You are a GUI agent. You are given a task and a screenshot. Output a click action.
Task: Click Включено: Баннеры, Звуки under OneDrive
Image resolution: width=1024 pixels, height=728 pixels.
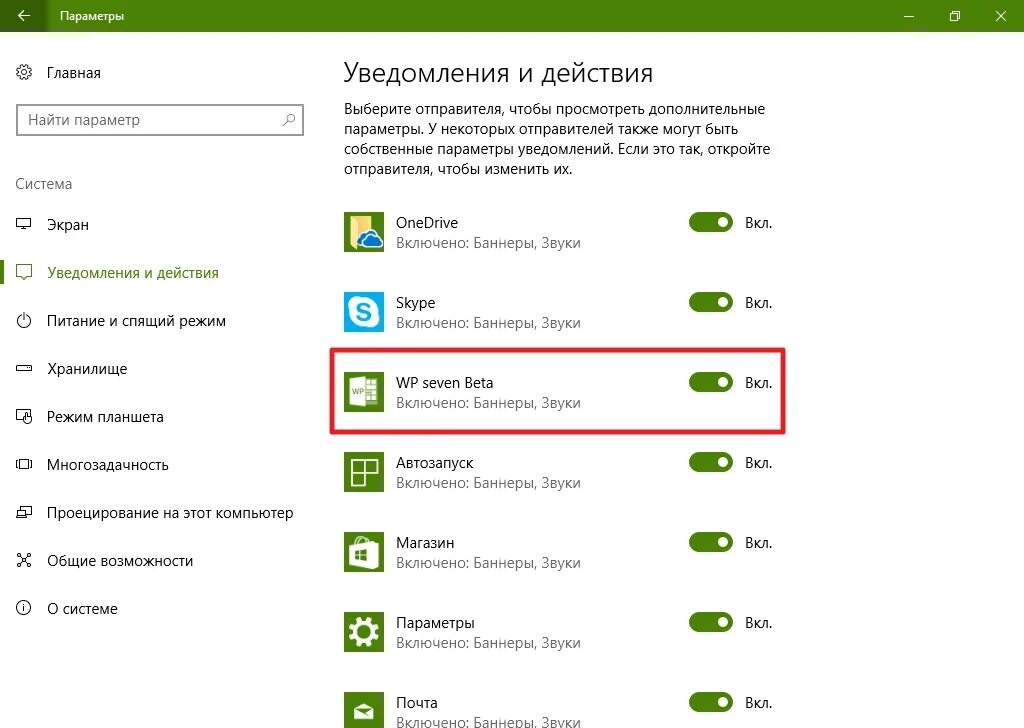coord(488,243)
